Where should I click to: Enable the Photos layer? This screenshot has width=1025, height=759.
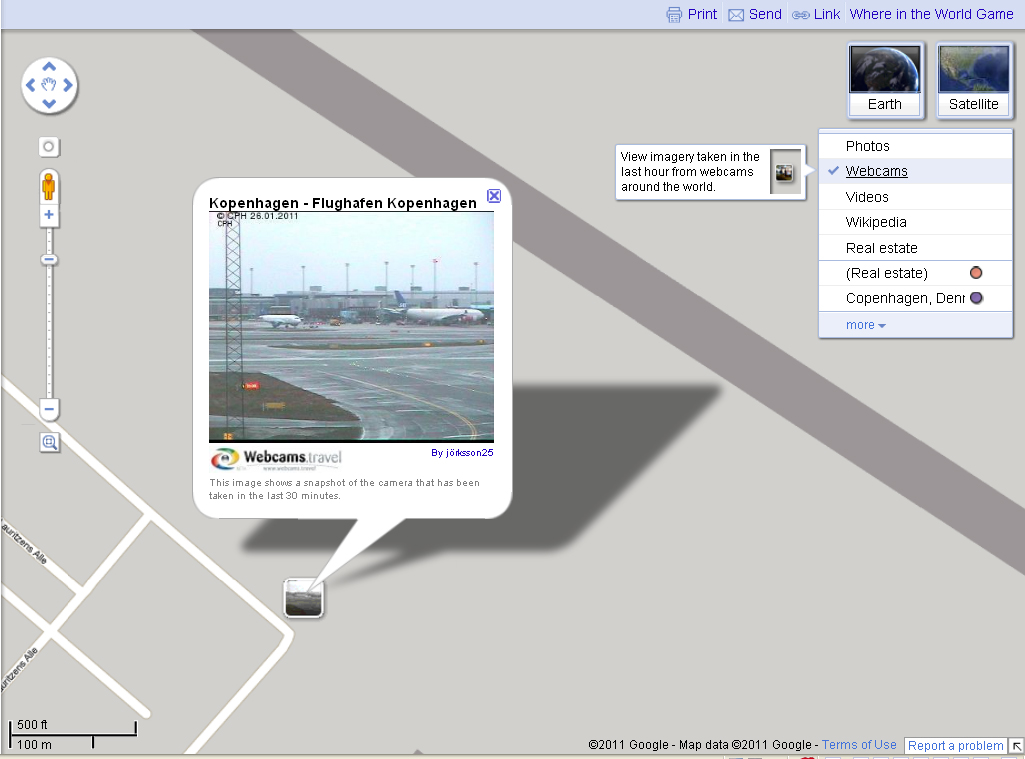tap(867, 146)
